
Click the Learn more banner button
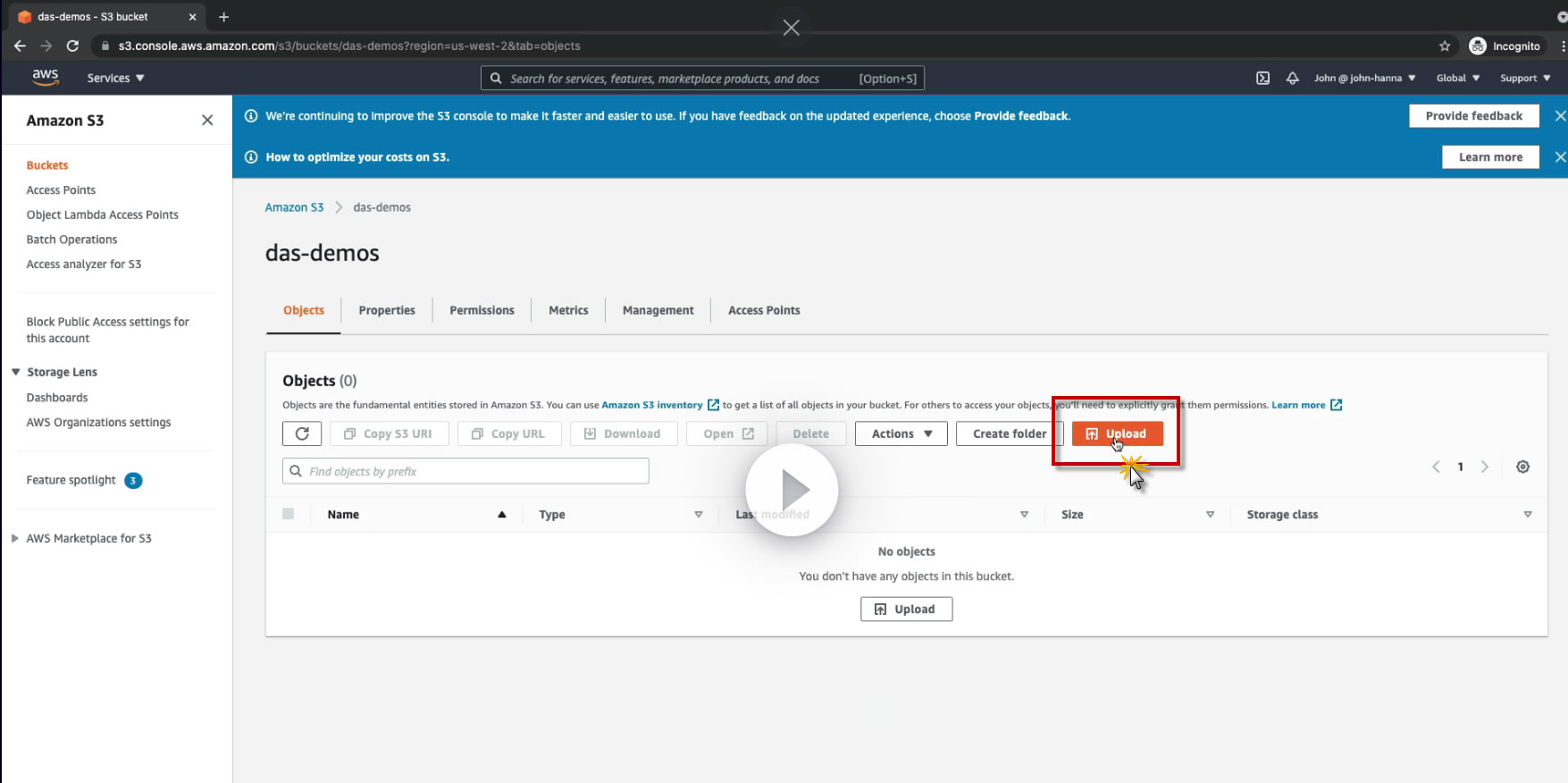click(x=1490, y=156)
